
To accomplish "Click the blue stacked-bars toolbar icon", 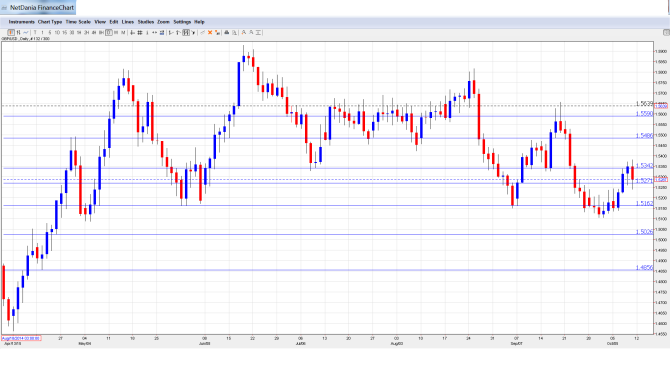I will pyautogui.click(x=162, y=32).
